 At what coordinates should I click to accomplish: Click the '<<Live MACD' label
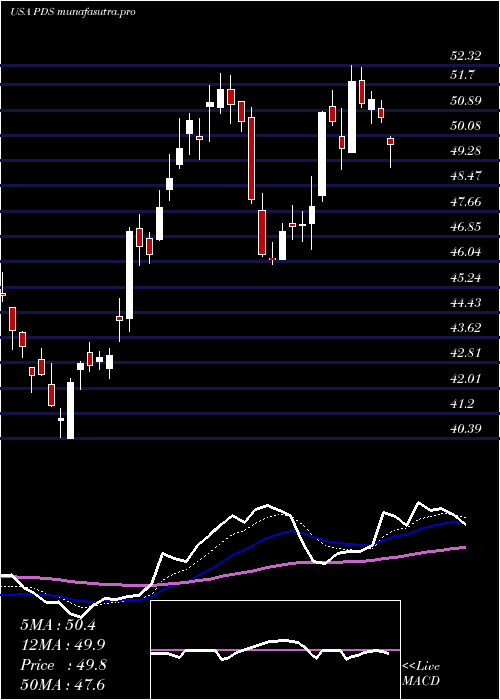click(x=421, y=674)
